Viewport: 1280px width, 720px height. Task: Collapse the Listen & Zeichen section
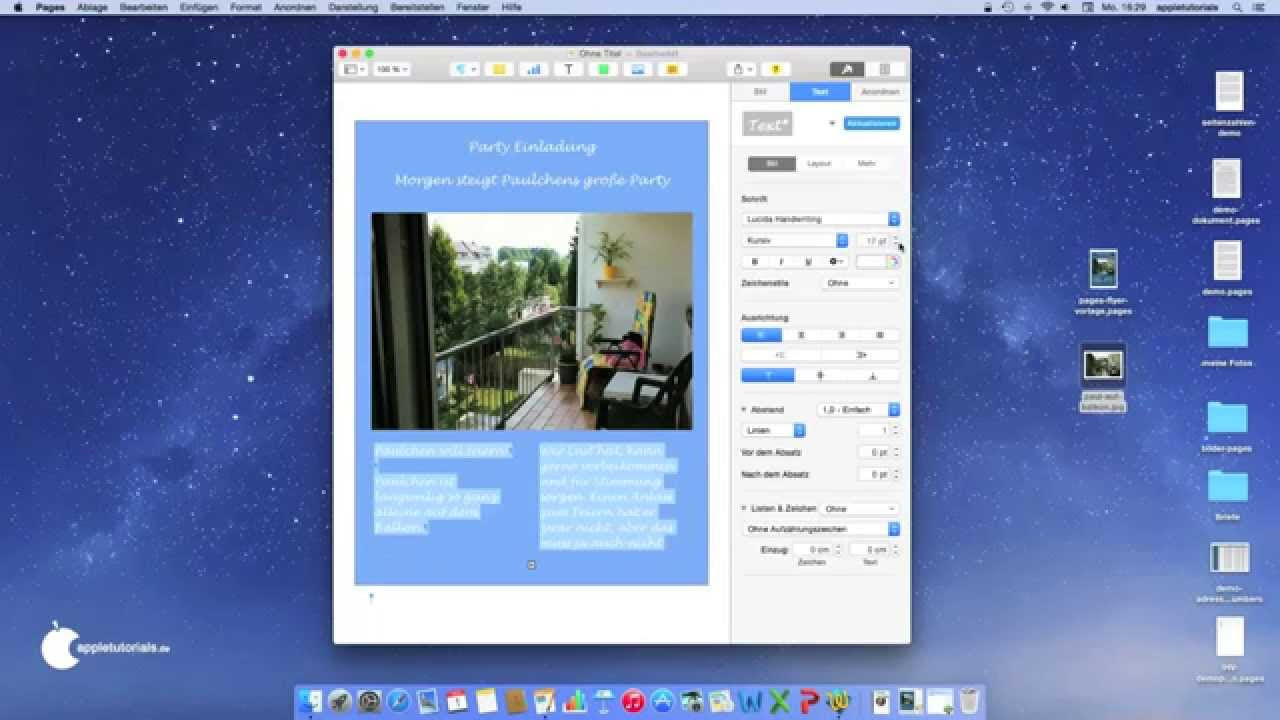(744, 509)
